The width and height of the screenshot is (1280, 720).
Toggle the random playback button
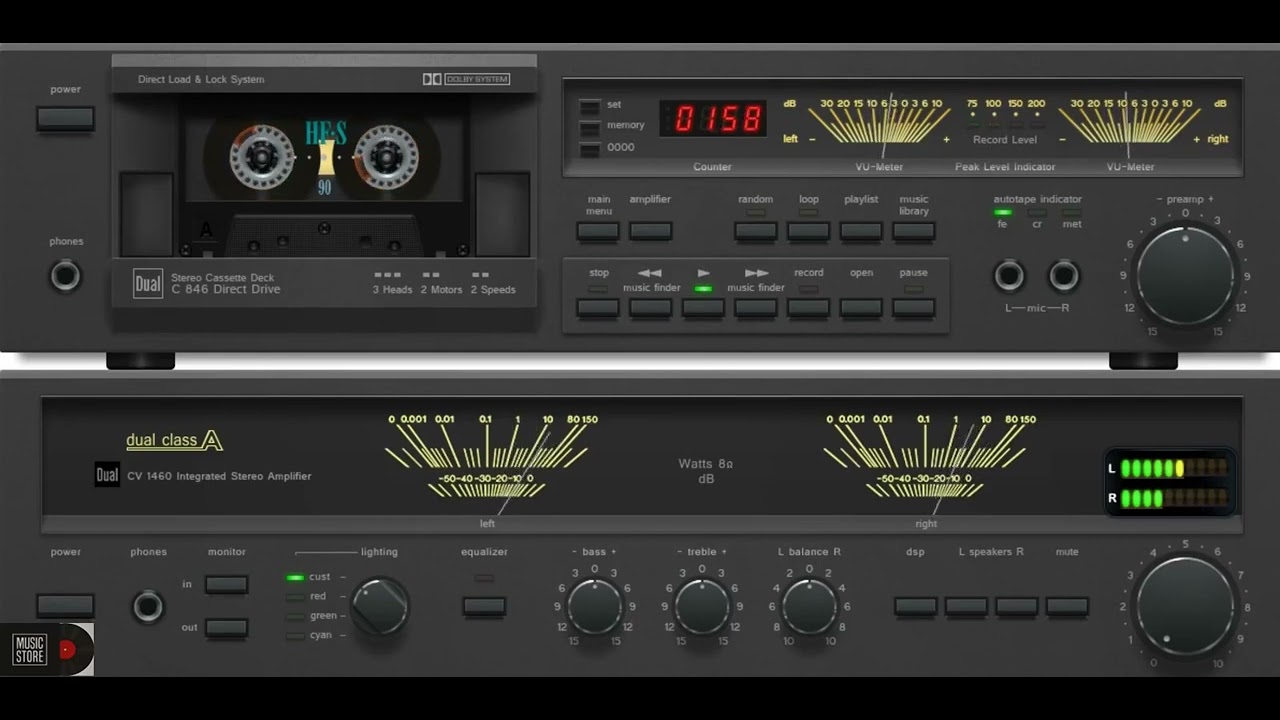[x=756, y=231]
